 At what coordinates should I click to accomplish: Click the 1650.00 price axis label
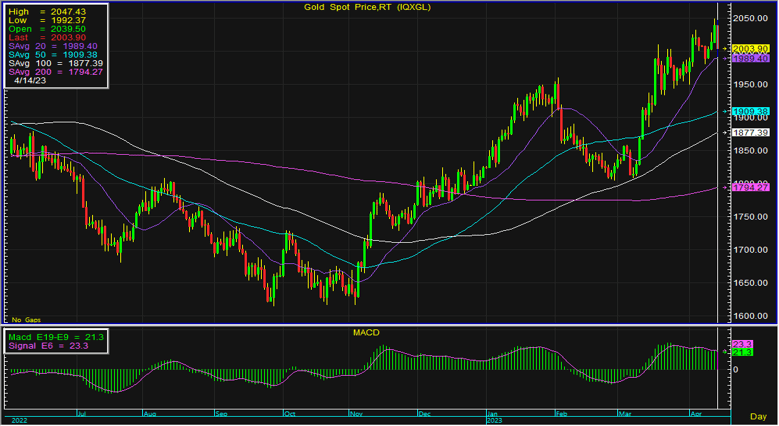[751, 283]
